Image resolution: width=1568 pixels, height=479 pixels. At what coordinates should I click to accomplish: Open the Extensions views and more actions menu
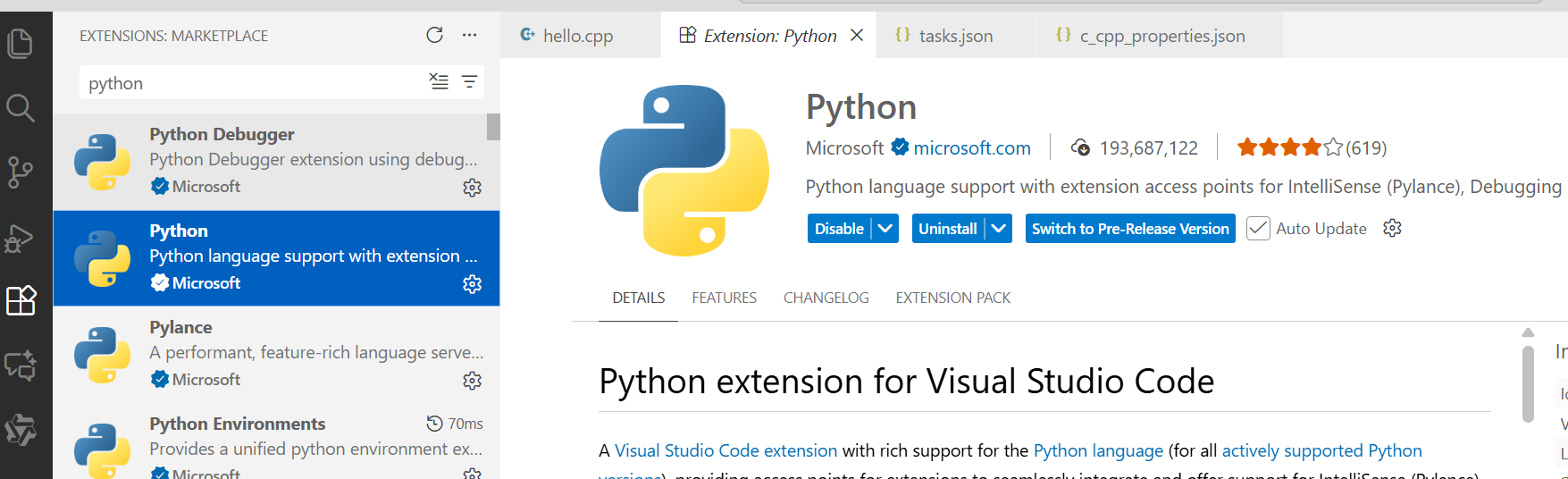[470, 35]
